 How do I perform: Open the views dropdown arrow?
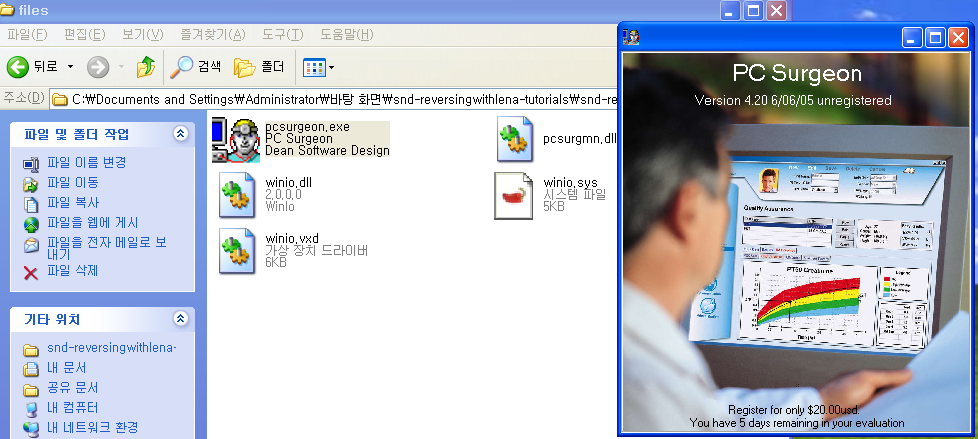coord(331,67)
